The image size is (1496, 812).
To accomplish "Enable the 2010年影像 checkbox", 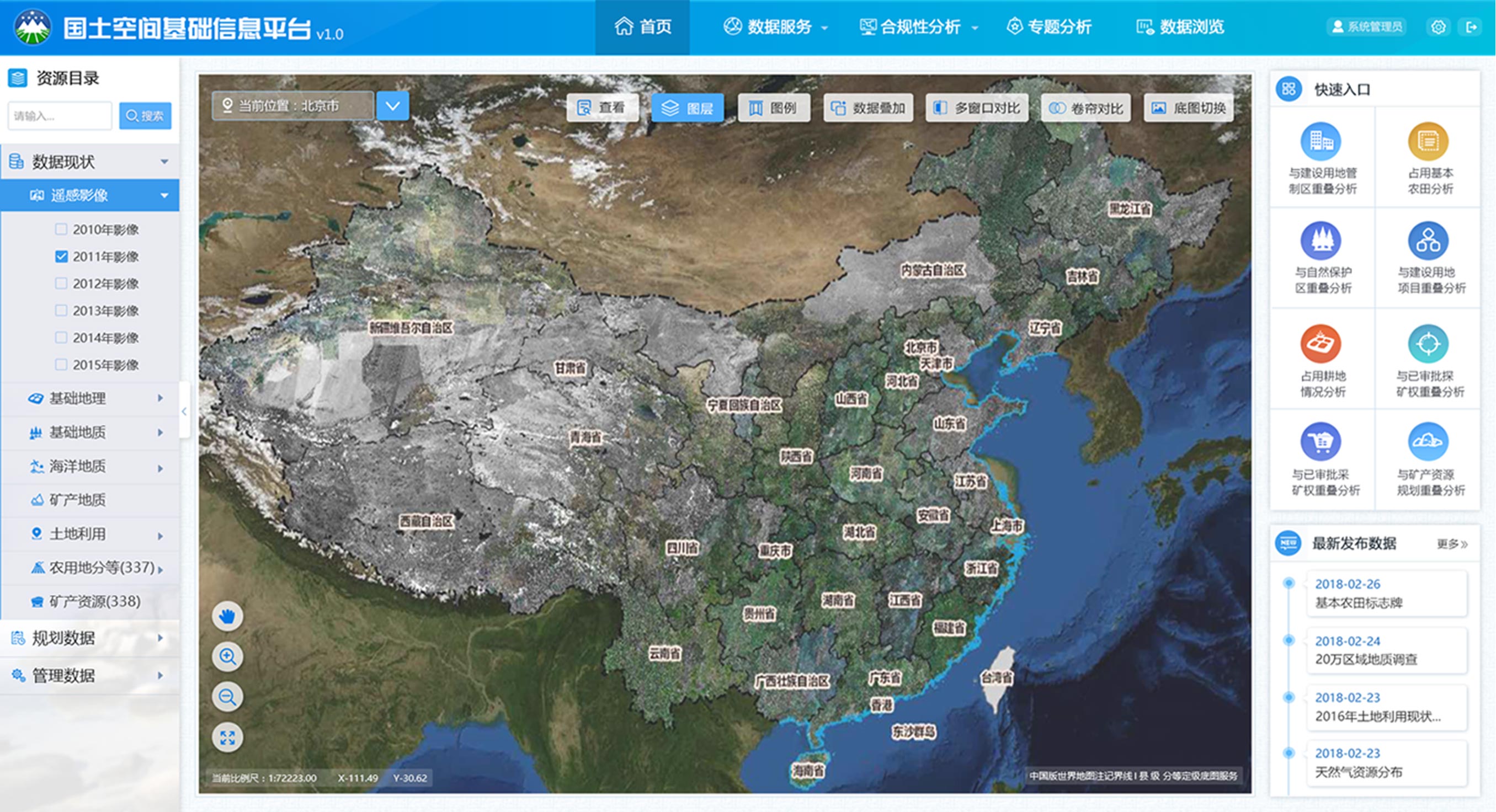I will click(61, 229).
